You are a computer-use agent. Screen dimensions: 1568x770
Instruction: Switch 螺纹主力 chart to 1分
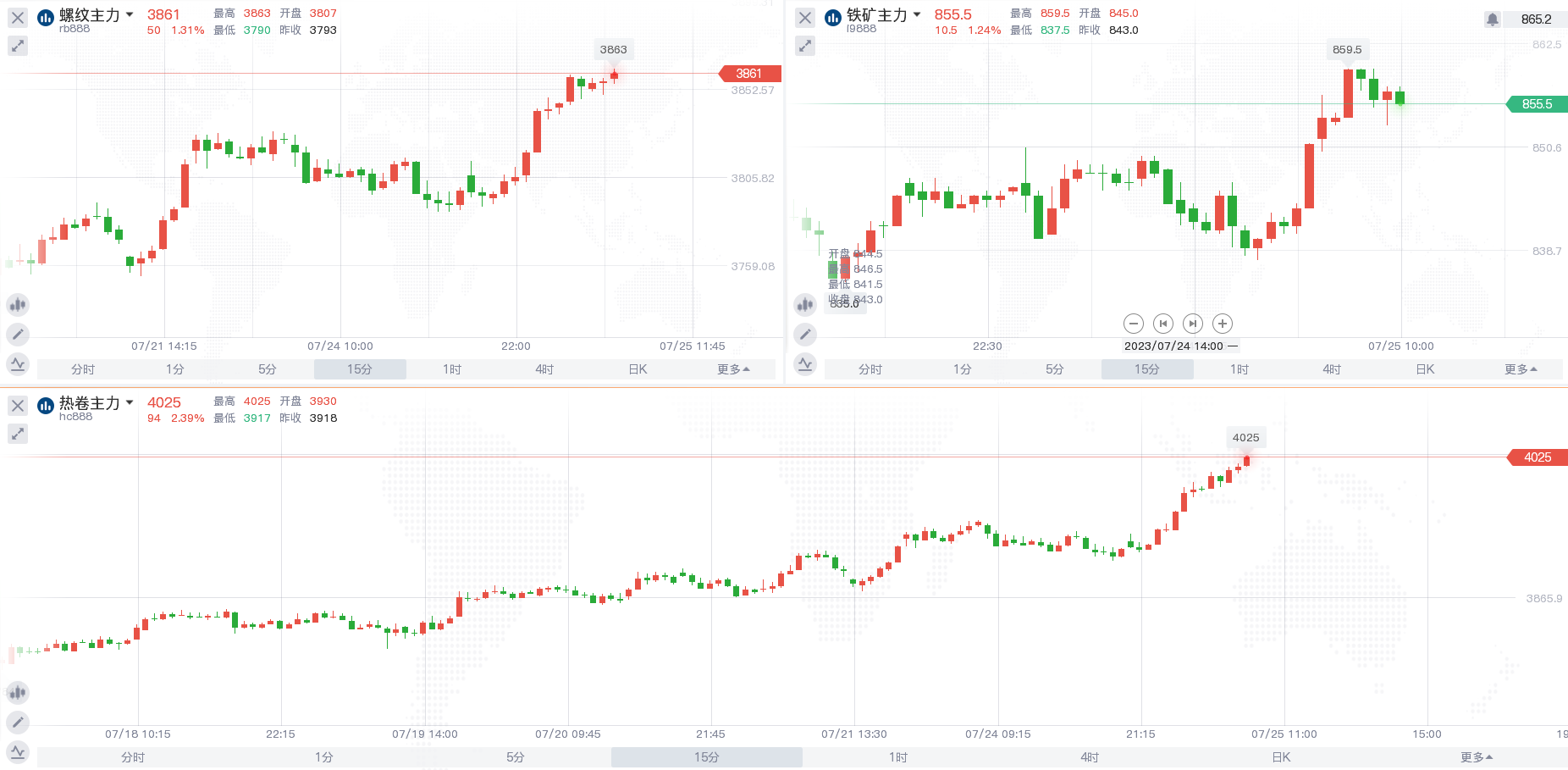coord(175,369)
